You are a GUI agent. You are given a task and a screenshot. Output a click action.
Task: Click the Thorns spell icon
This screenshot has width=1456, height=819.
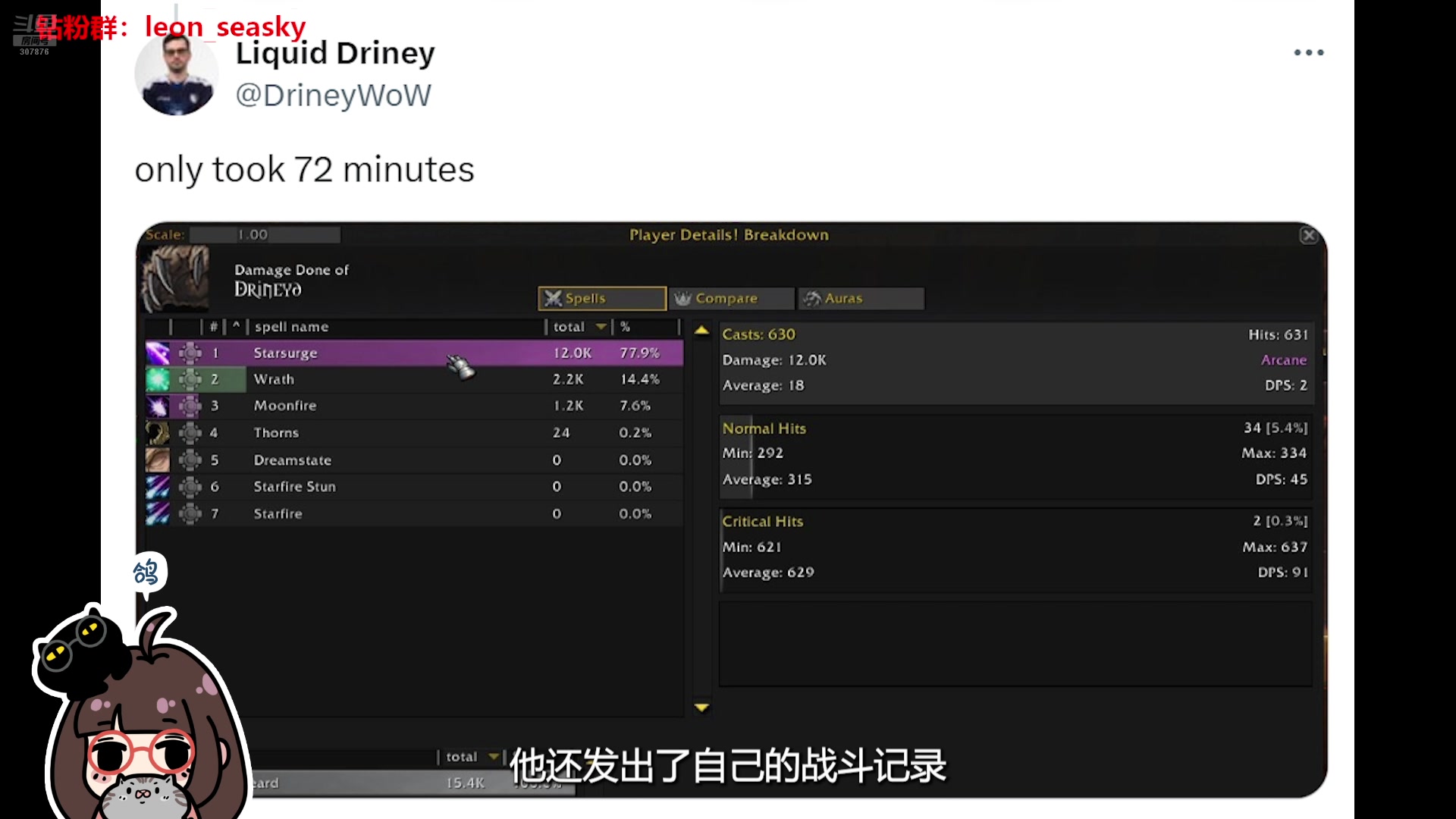tap(158, 433)
